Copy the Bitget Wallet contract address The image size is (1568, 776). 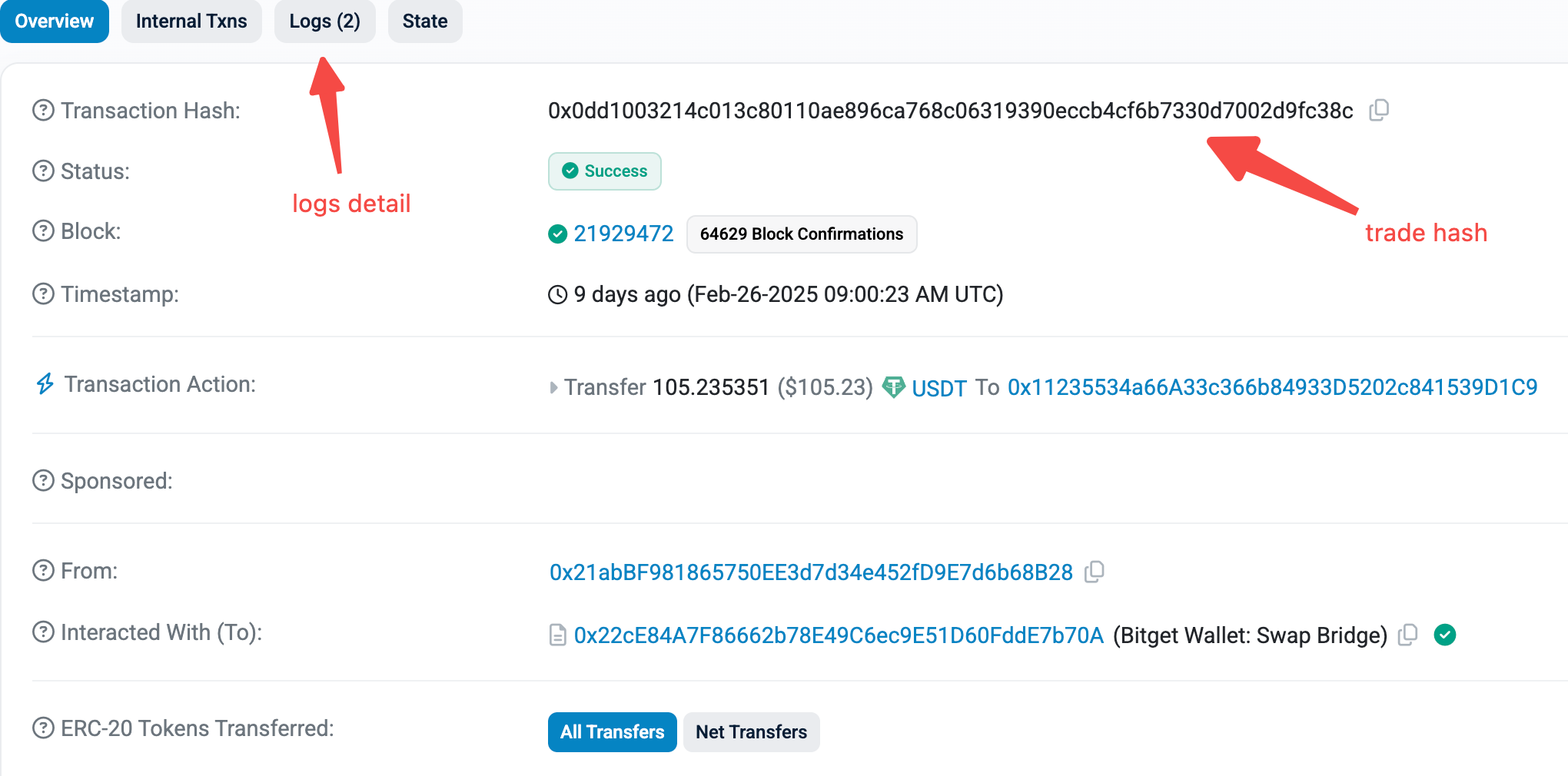(1407, 635)
